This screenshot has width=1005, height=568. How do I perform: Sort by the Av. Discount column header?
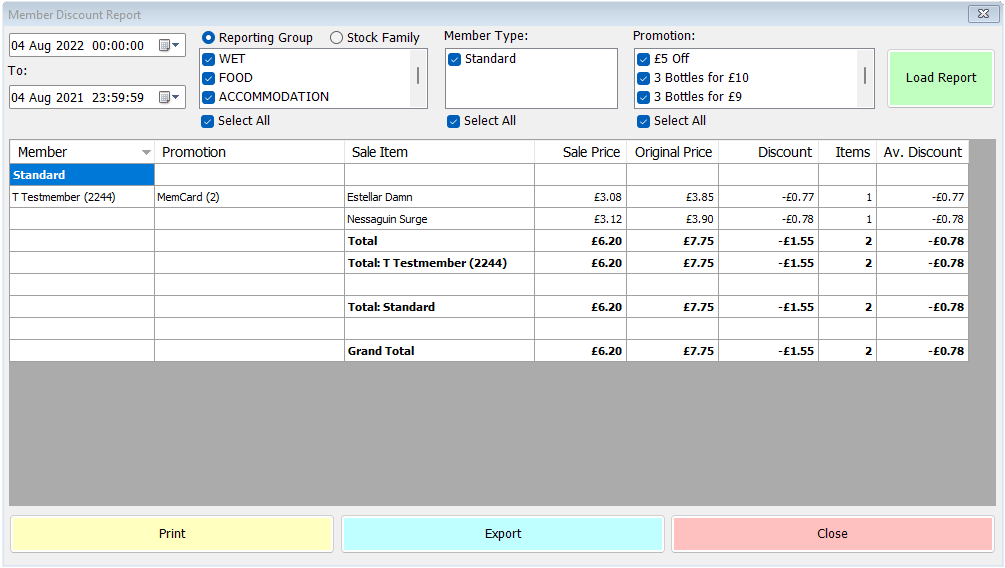tap(922, 153)
